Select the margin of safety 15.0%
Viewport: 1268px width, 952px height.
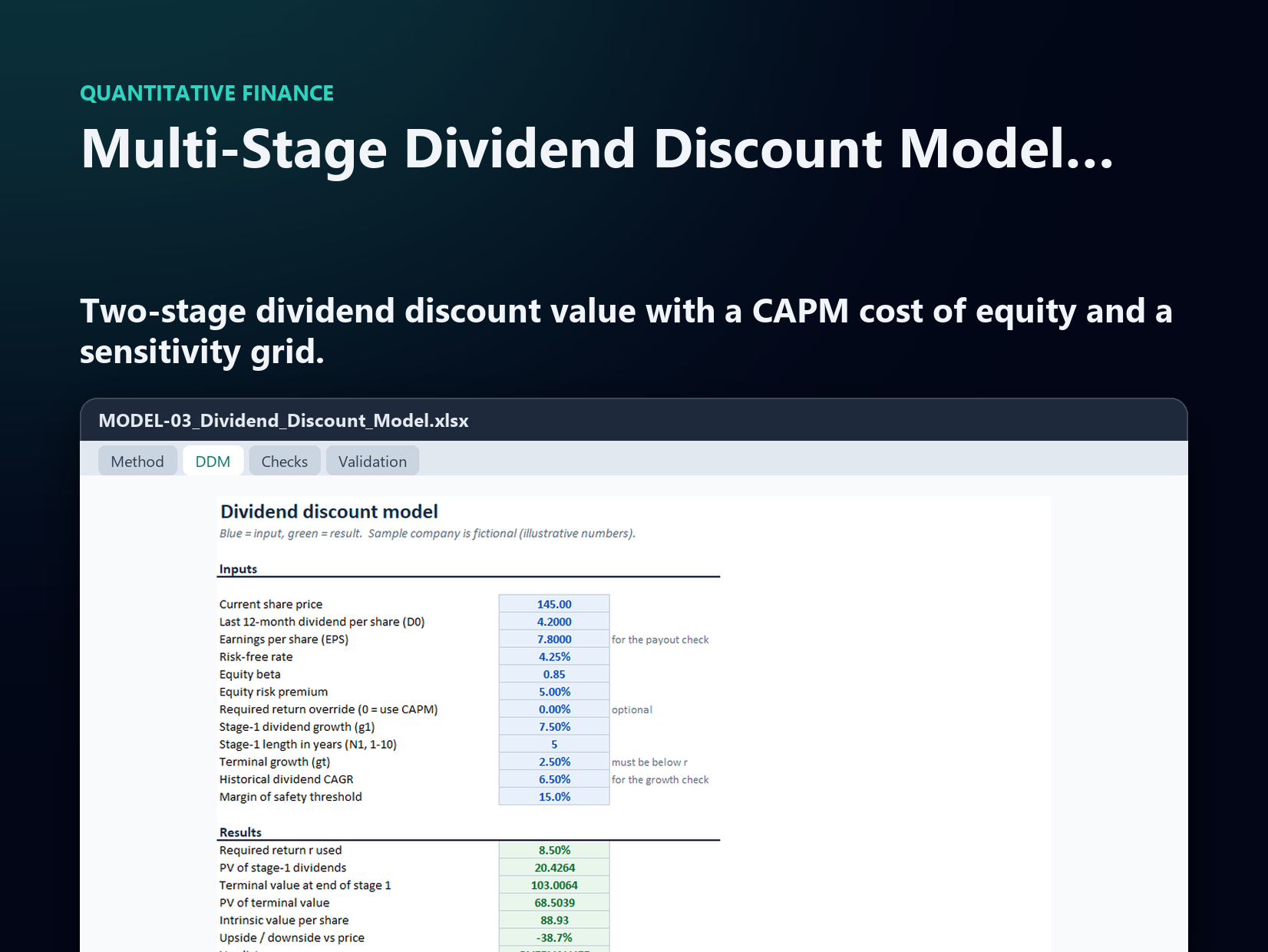coord(554,797)
